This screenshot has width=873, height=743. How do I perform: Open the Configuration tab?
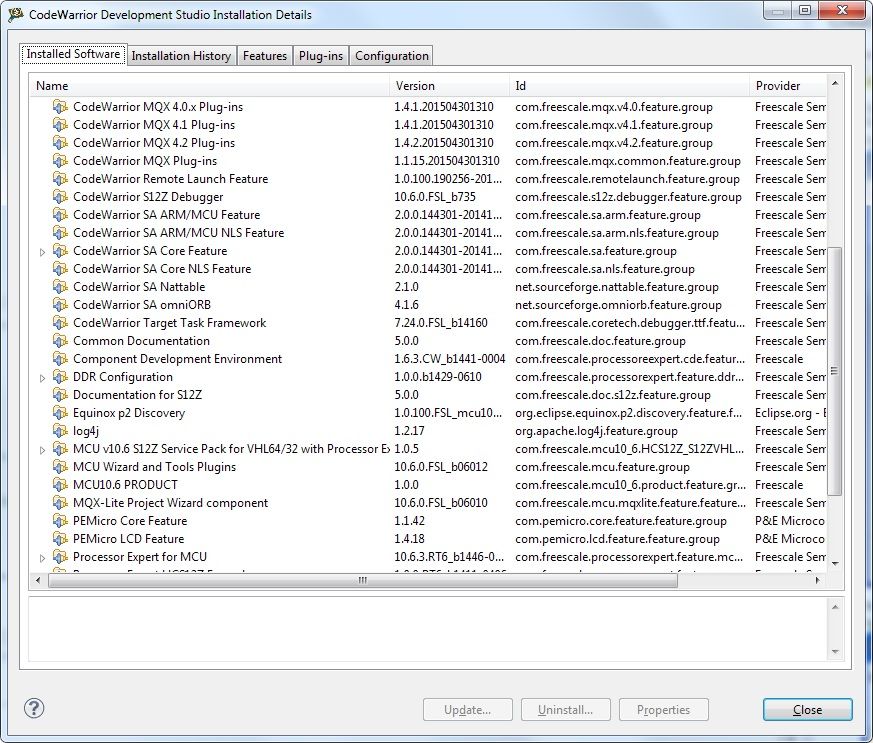click(391, 56)
